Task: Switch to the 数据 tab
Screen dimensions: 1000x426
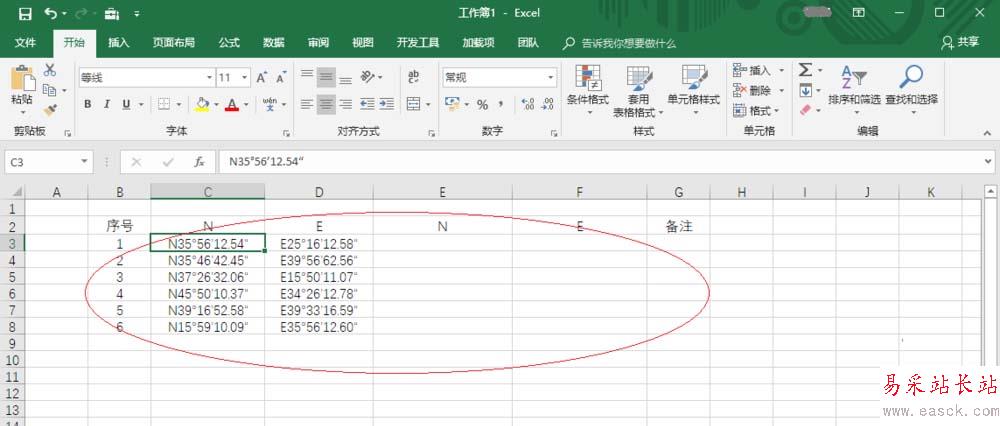Action: coord(274,43)
